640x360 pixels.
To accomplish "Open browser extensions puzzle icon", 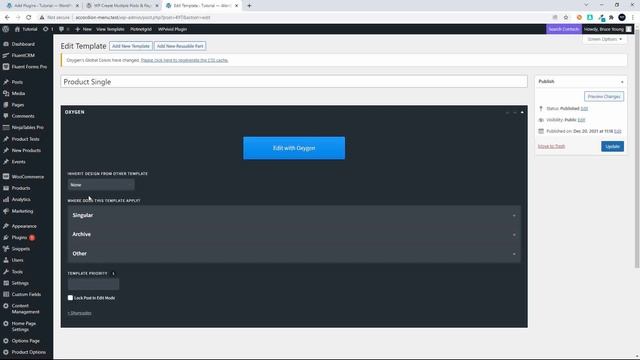I will pyautogui.click(x=611, y=18).
